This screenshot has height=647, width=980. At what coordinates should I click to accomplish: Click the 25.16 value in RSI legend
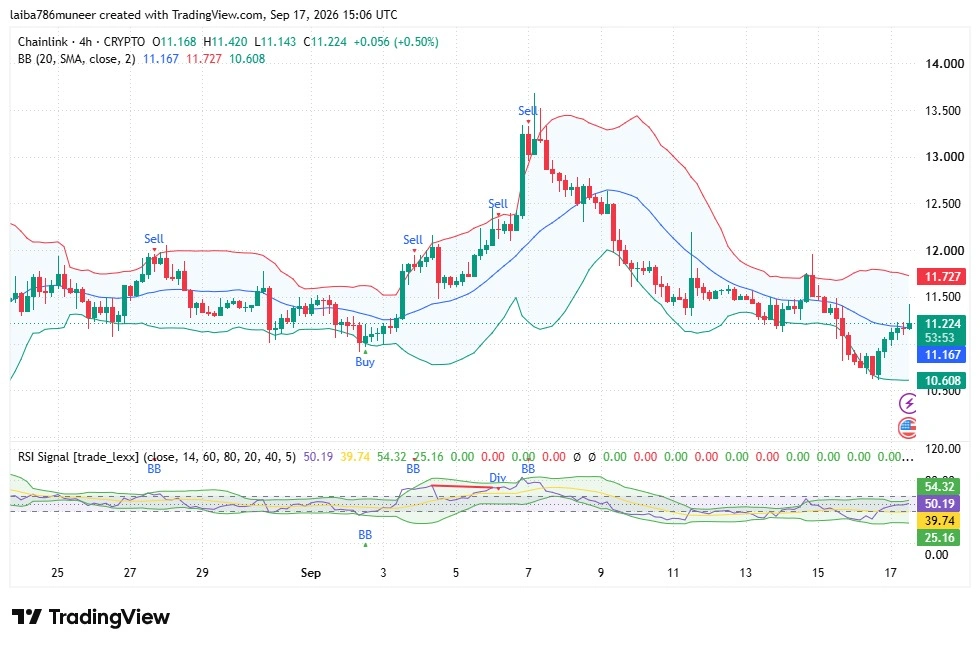tap(429, 457)
